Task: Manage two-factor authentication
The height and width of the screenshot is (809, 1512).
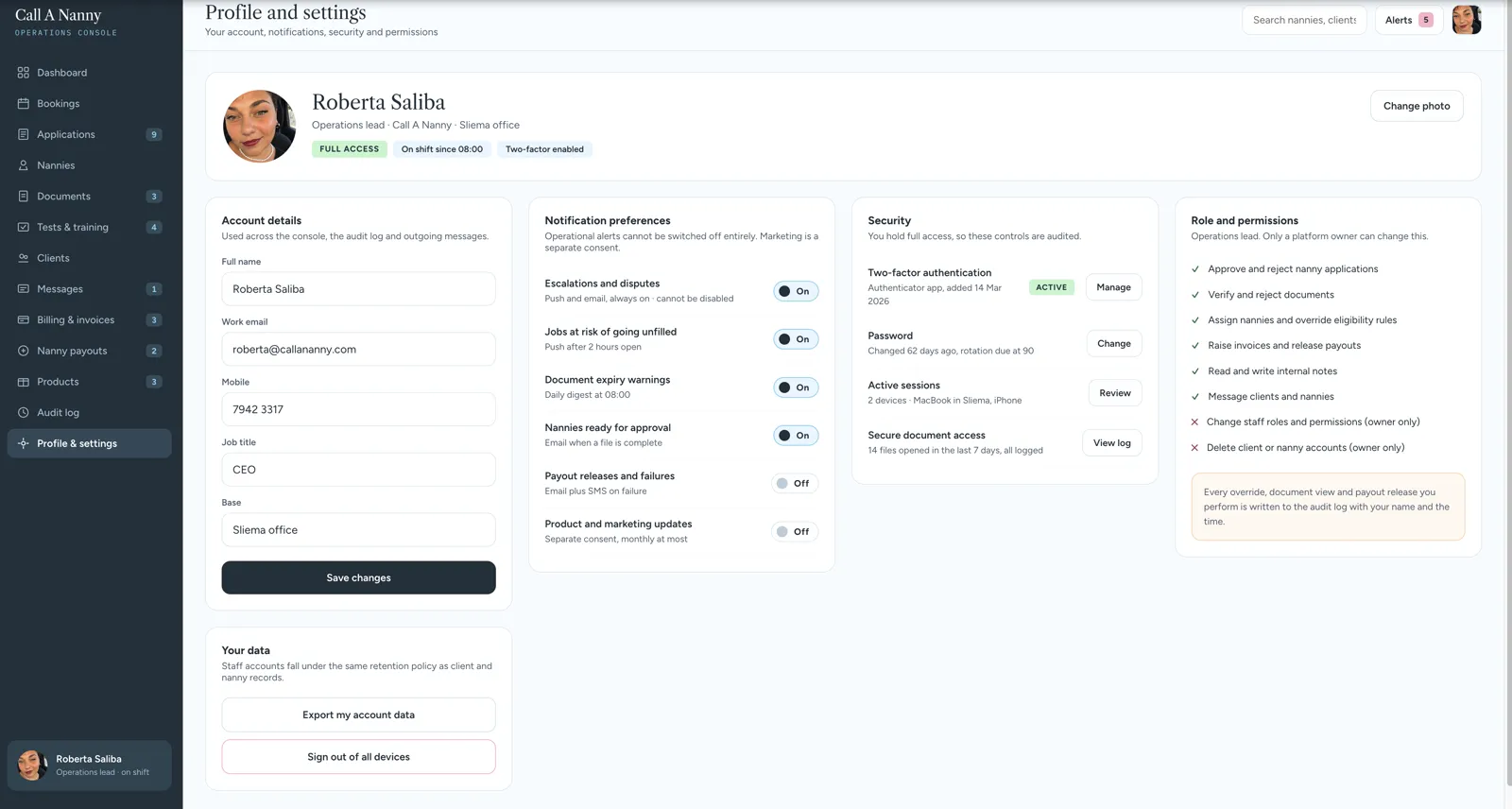Action: (1113, 287)
